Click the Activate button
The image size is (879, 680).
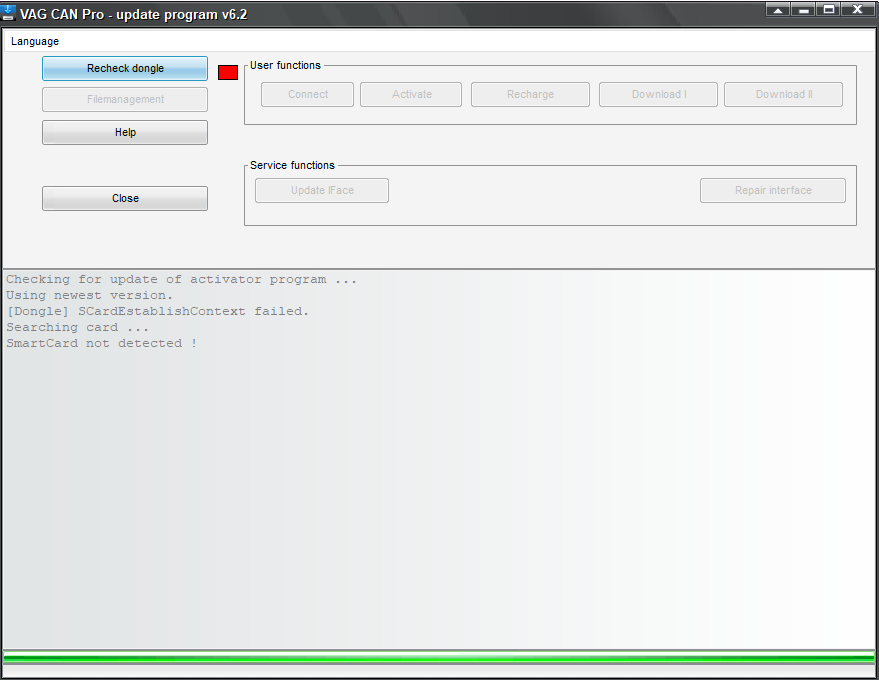[x=411, y=94]
